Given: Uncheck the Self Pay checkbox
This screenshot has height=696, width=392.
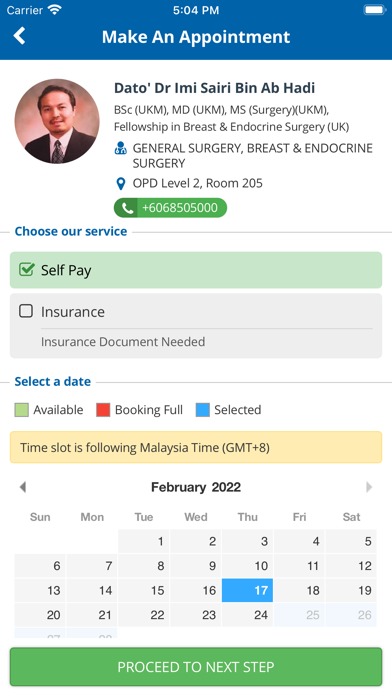Looking at the screenshot, I should coord(26,269).
